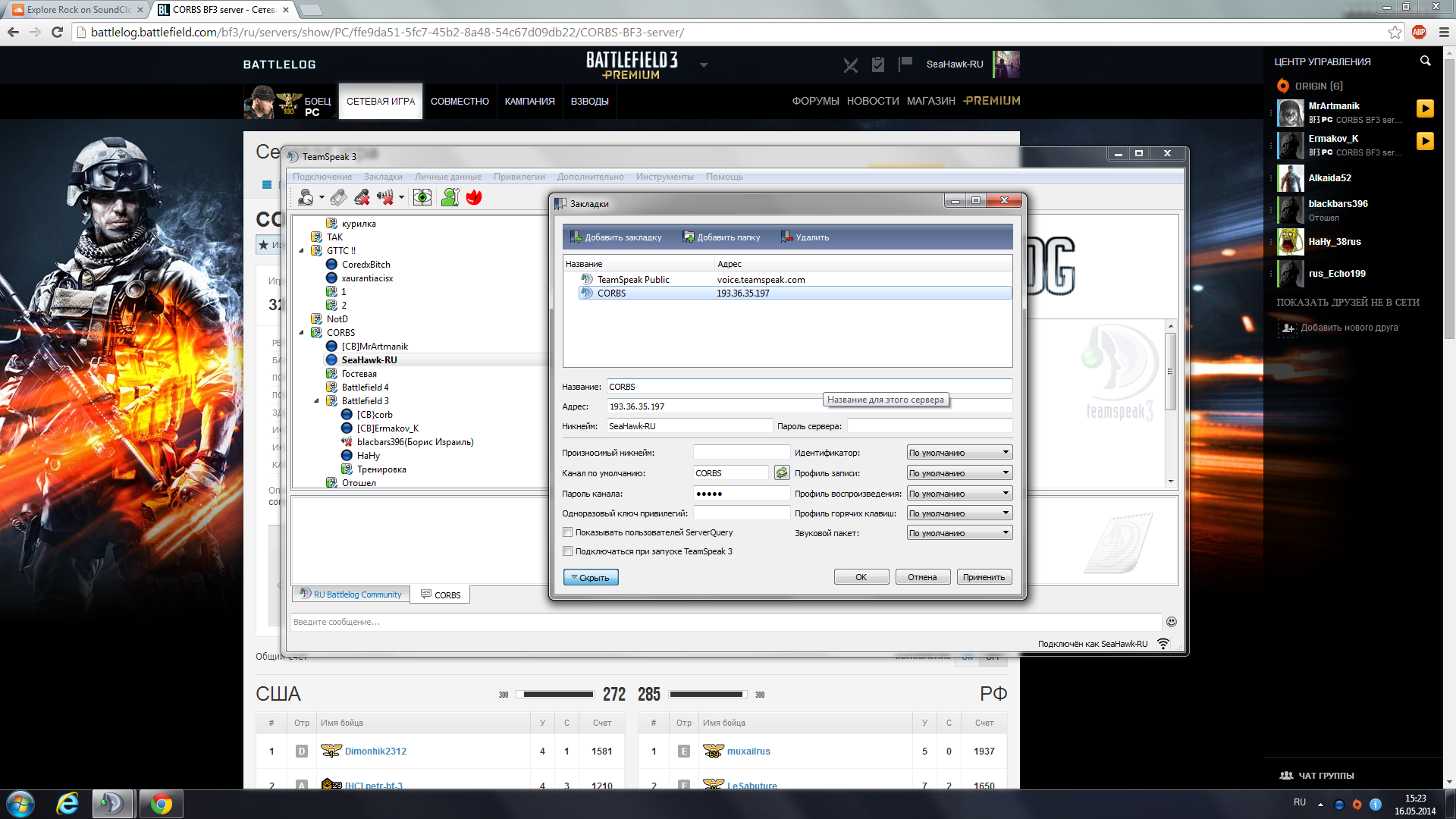
Task: Click the Скрыть button to hide advanced options
Action: (591, 578)
